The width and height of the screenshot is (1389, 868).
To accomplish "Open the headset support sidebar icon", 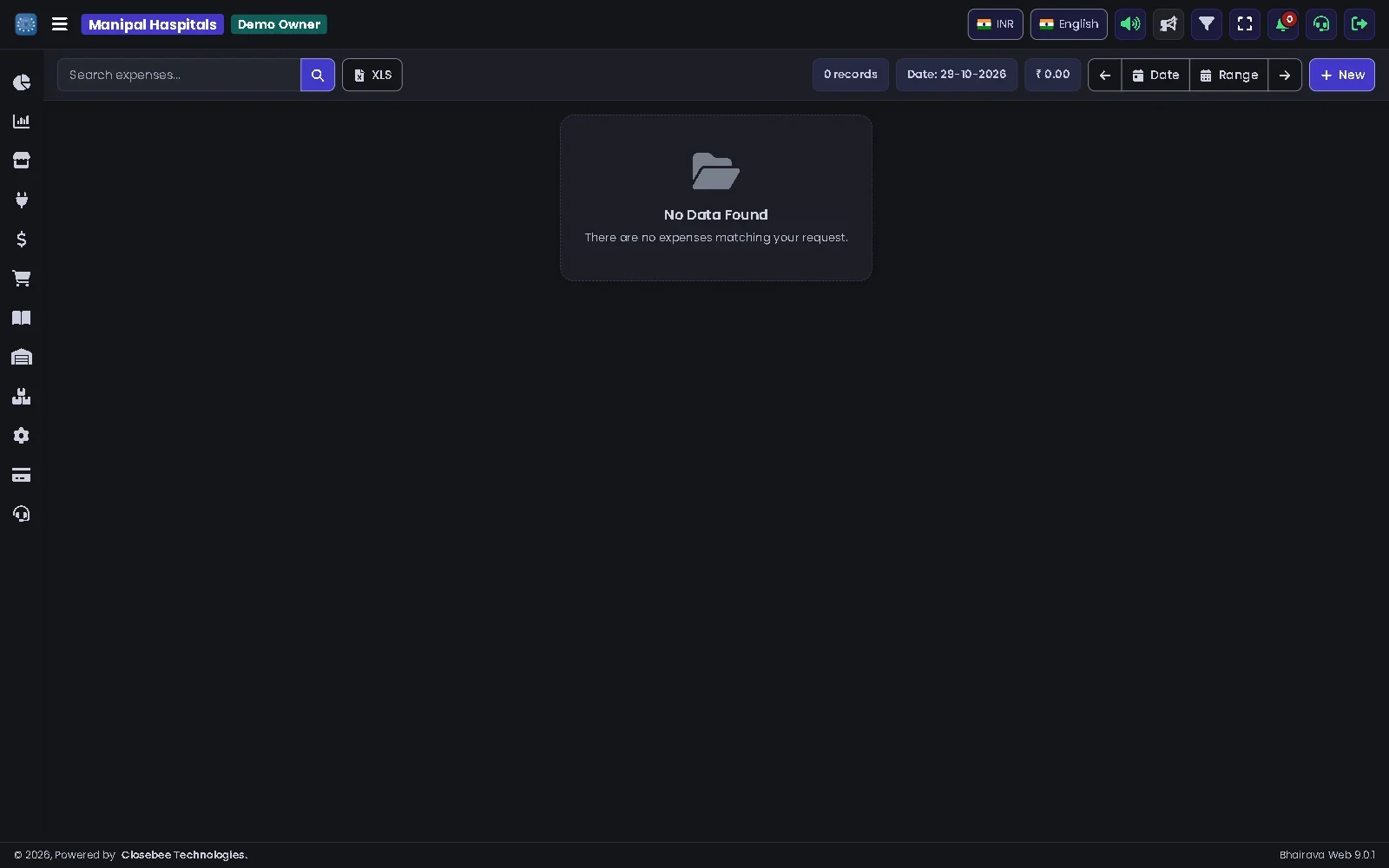I will pos(22,514).
